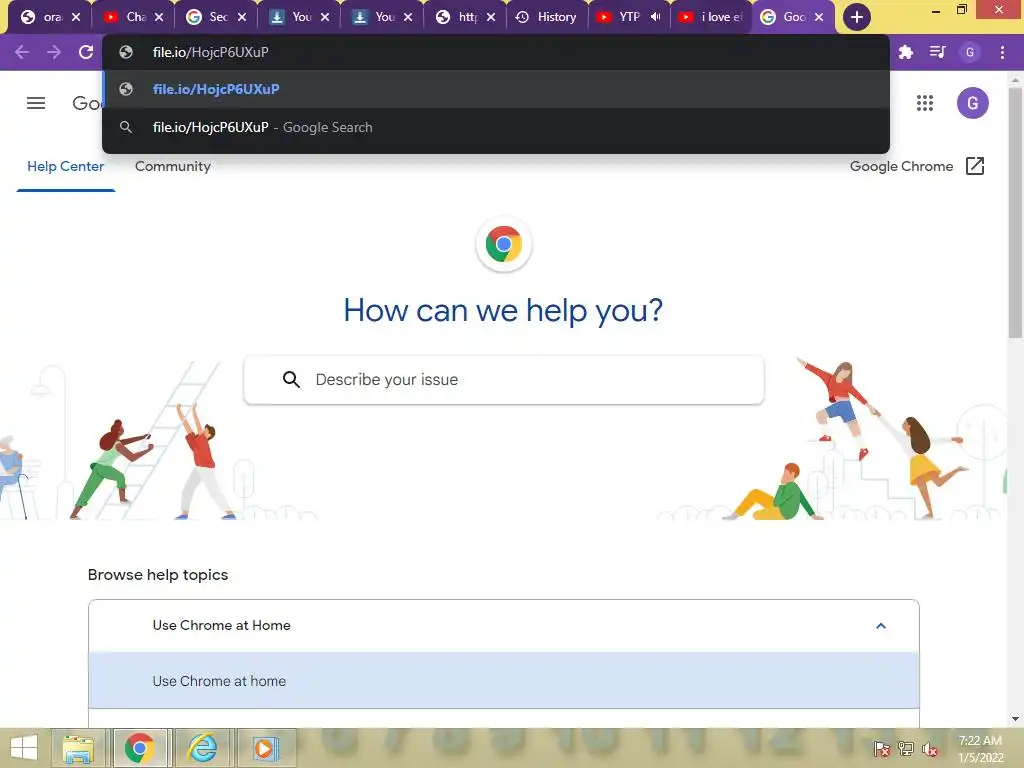Choose the file.io Google Search suggestion

[x=496, y=127]
